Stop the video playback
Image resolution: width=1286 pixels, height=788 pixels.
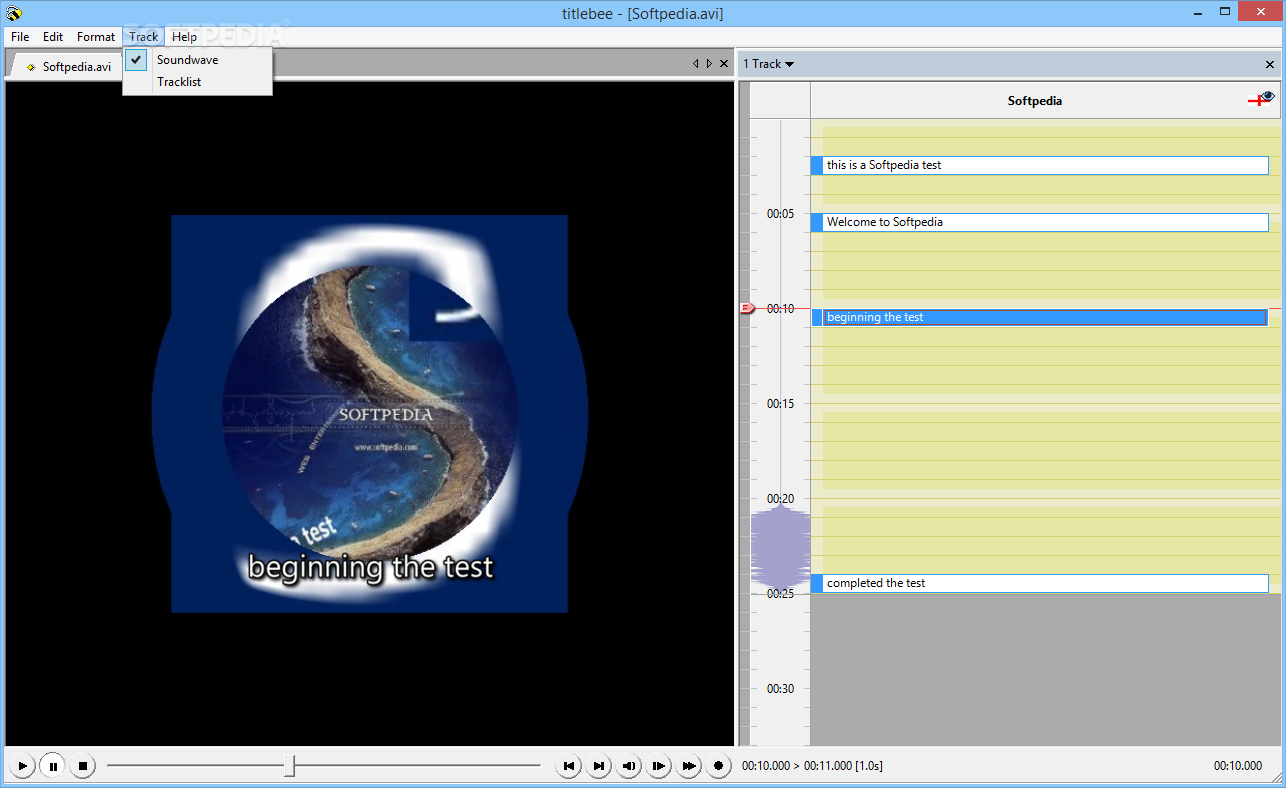pyautogui.click(x=83, y=766)
